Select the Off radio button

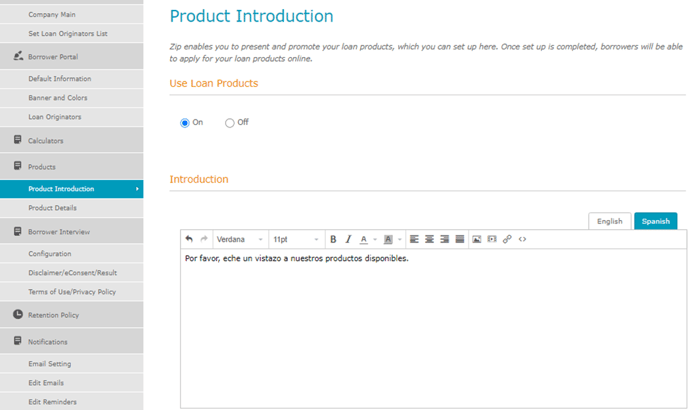pyautogui.click(x=230, y=123)
